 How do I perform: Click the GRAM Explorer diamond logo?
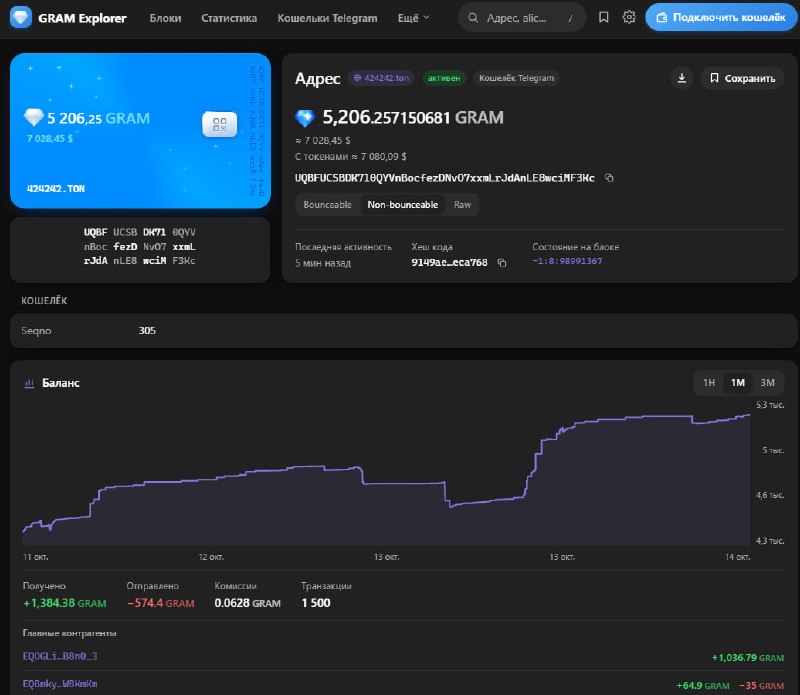pos(21,17)
